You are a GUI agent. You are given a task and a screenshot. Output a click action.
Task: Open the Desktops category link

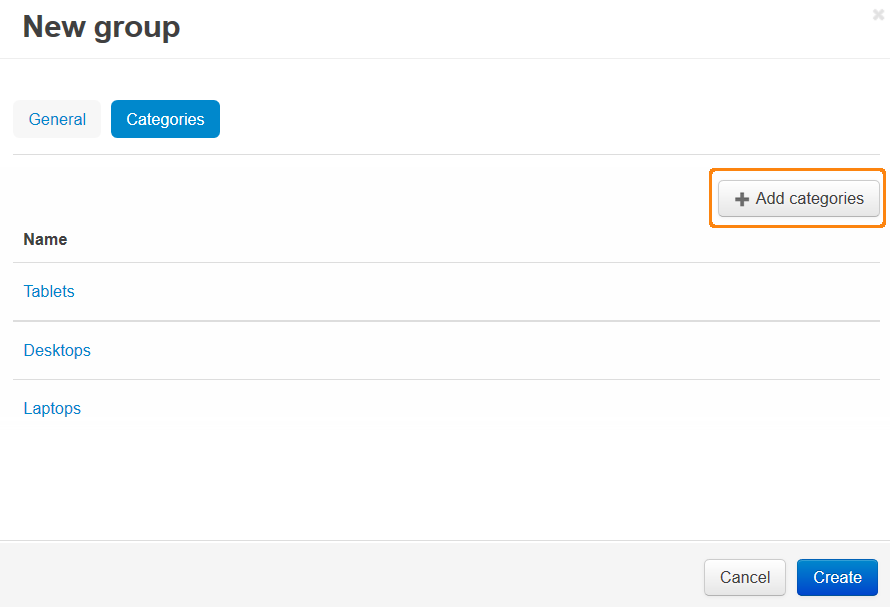57,350
